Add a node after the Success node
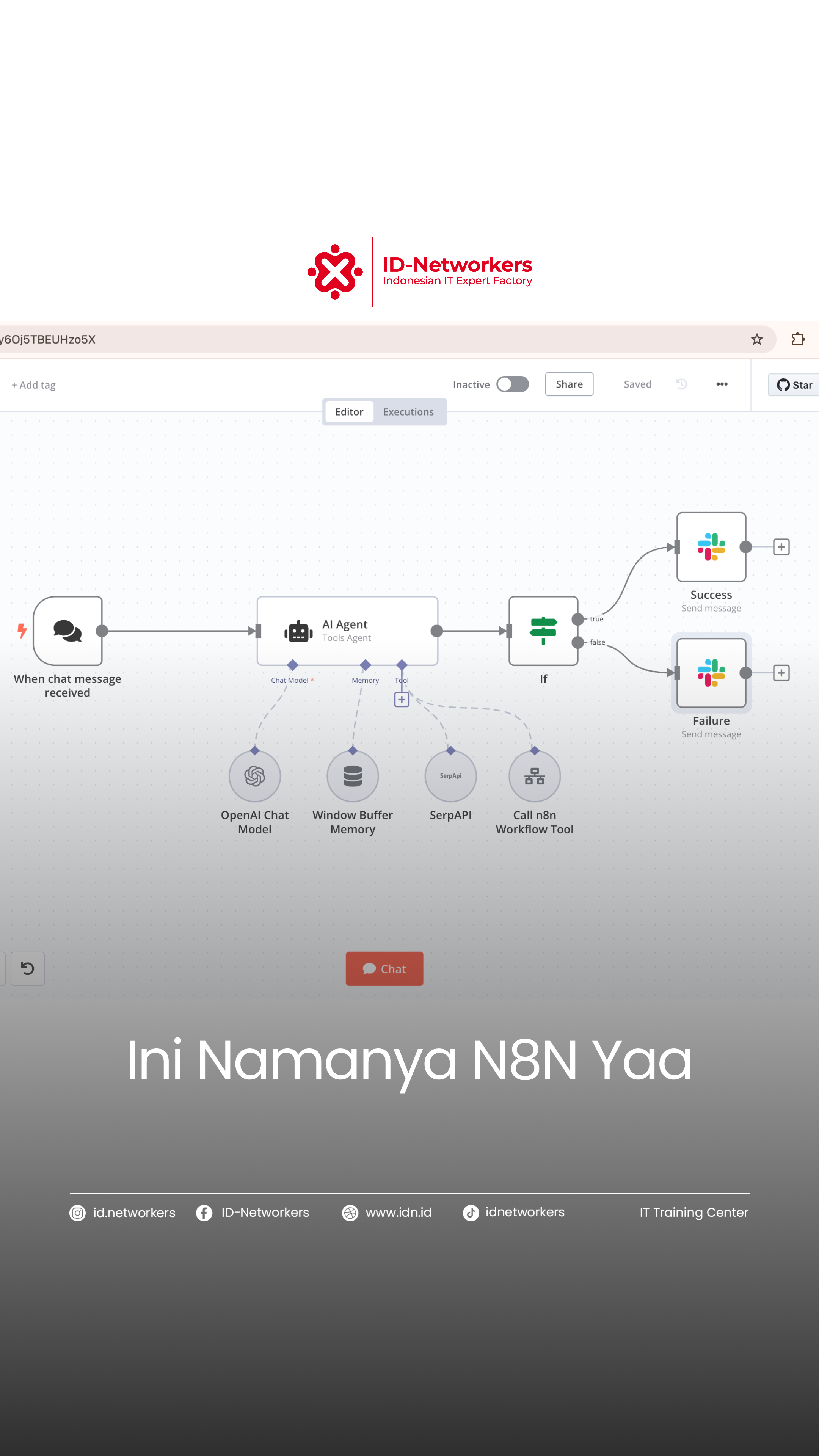The height and width of the screenshot is (1456, 819). coord(781,546)
